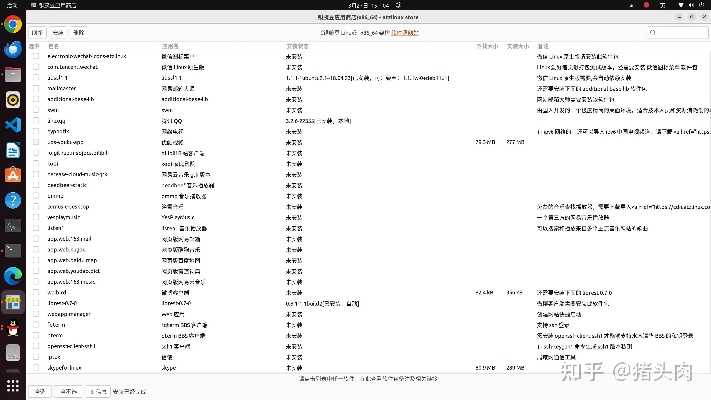Open the orange underlined link at top

coord(405,33)
